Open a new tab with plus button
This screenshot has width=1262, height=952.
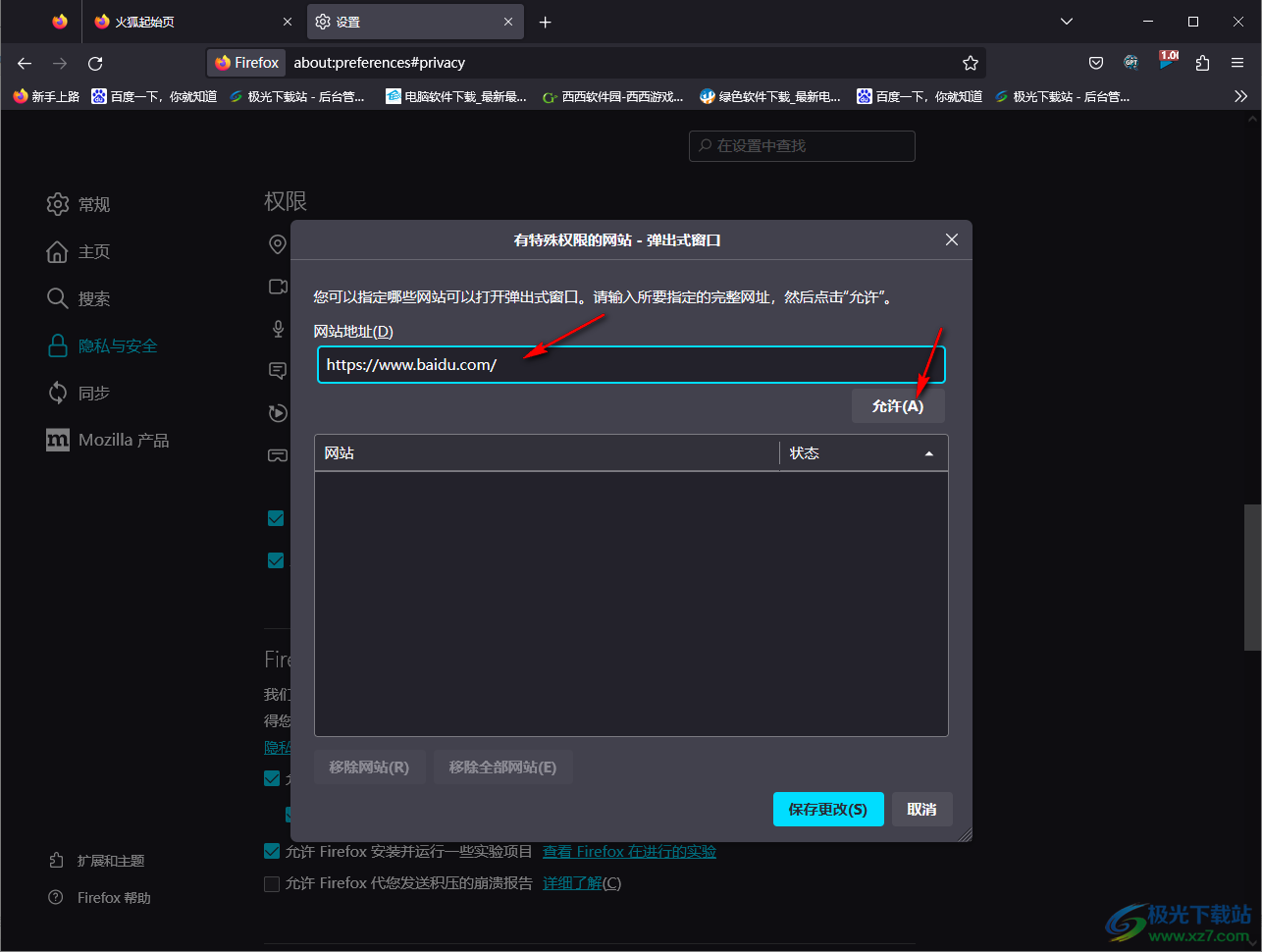tap(546, 22)
